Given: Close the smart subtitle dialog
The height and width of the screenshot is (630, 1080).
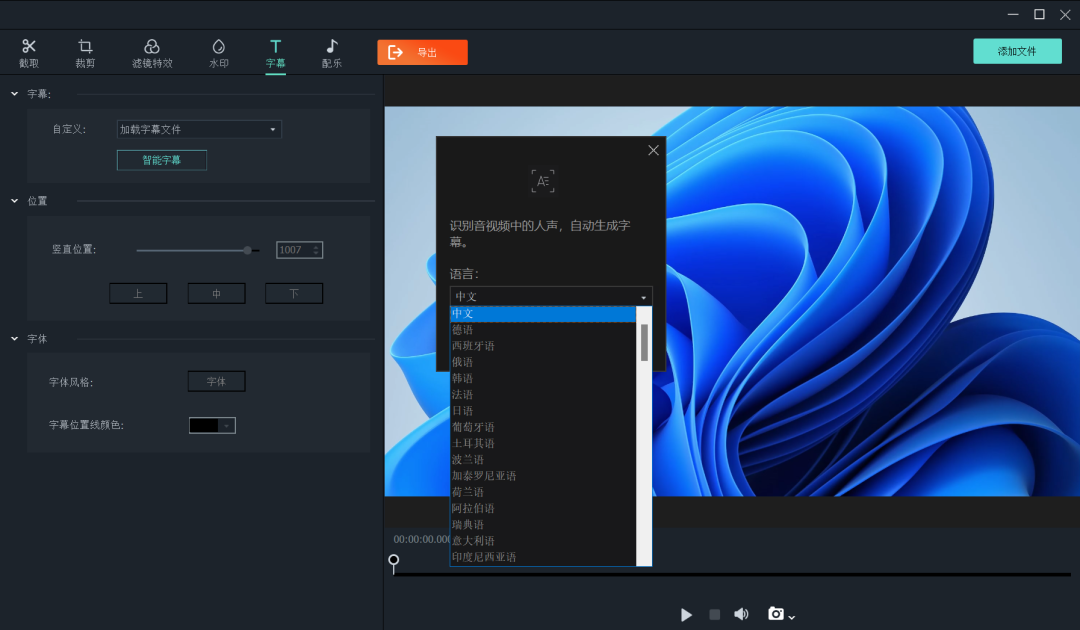Looking at the screenshot, I should click(654, 150).
